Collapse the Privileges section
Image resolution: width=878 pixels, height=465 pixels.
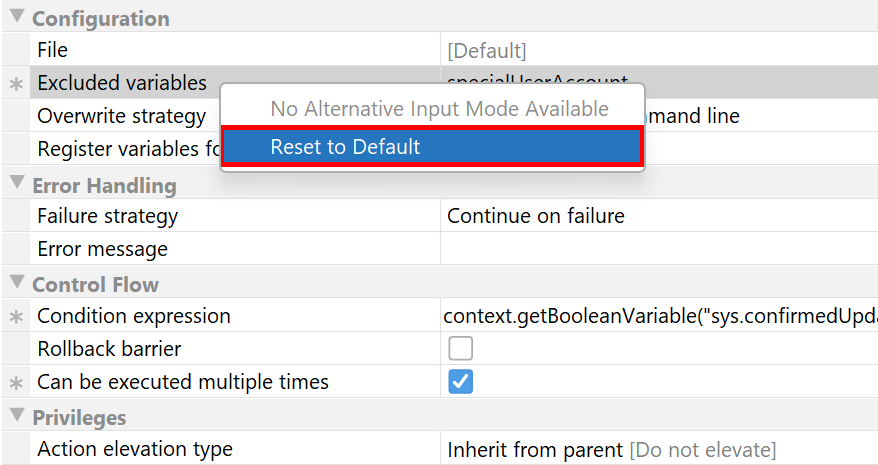pyautogui.click(x=17, y=415)
